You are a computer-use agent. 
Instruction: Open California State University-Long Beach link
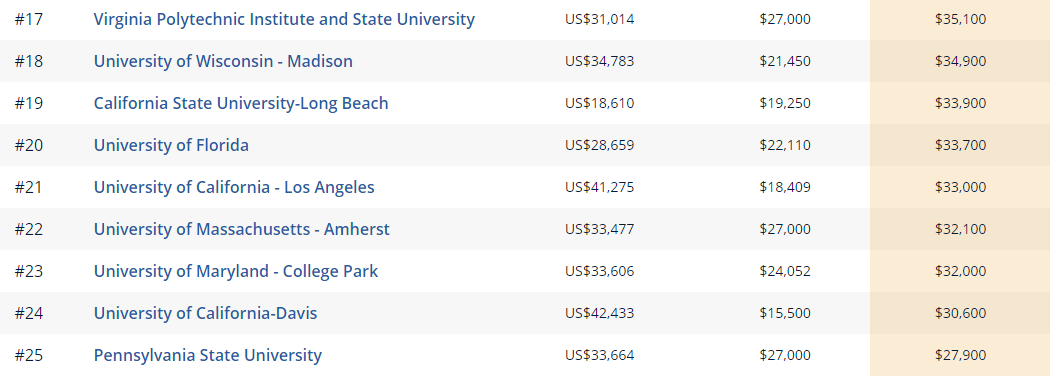tap(241, 103)
